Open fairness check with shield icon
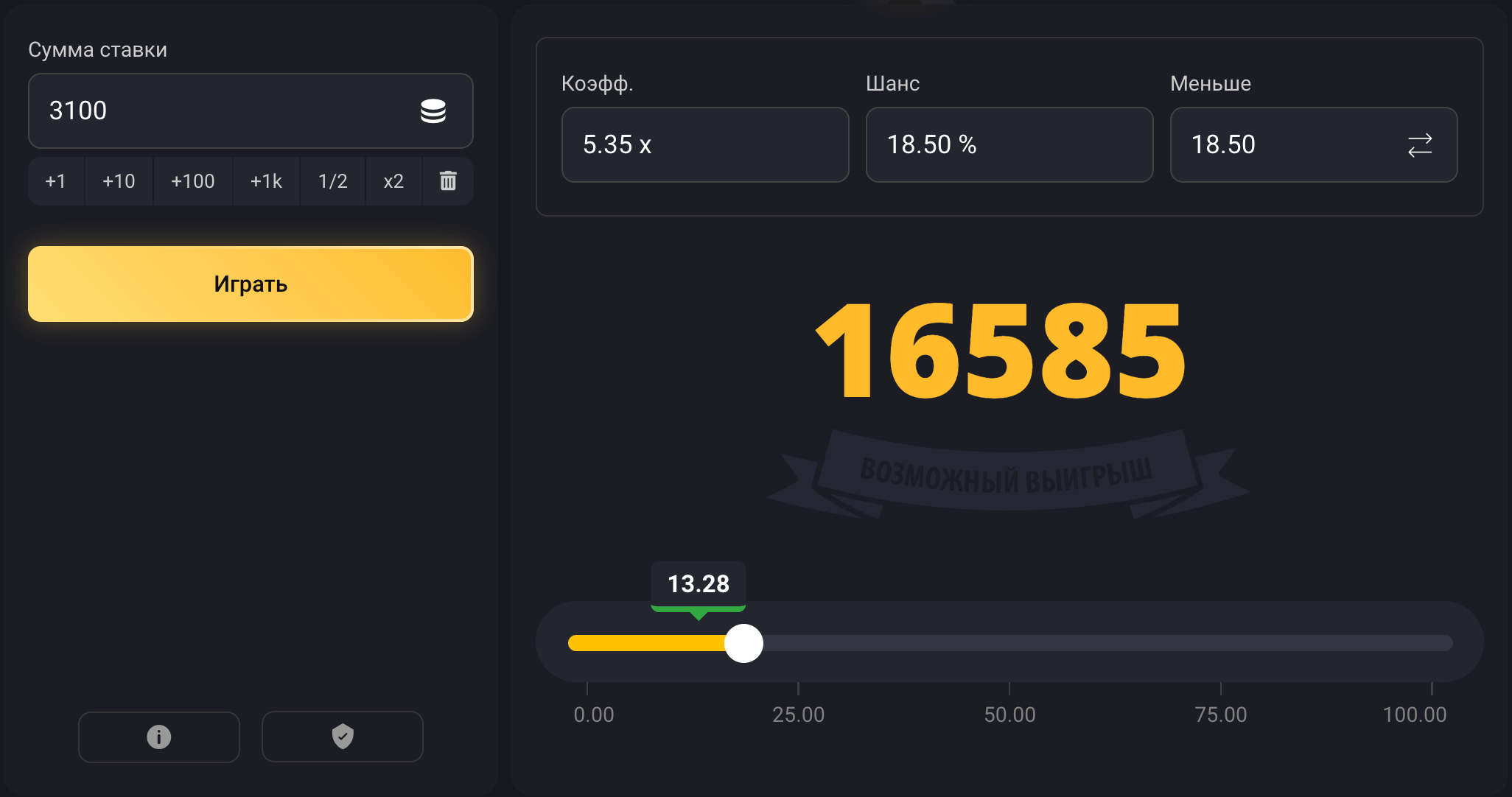 tap(343, 737)
